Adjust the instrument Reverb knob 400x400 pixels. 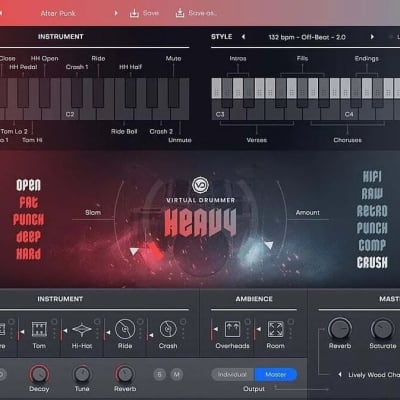pyautogui.click(x=125, y=374)
